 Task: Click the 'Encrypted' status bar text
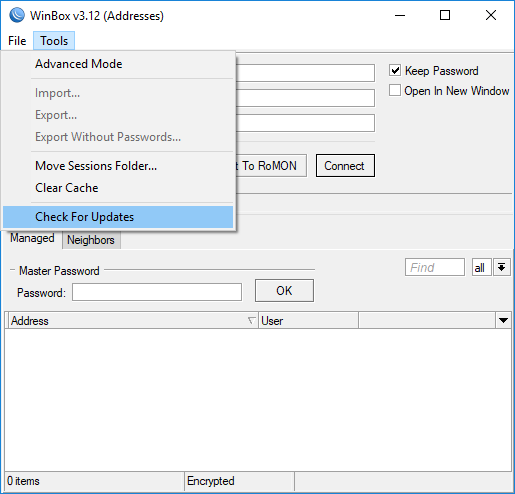(211, 481)
